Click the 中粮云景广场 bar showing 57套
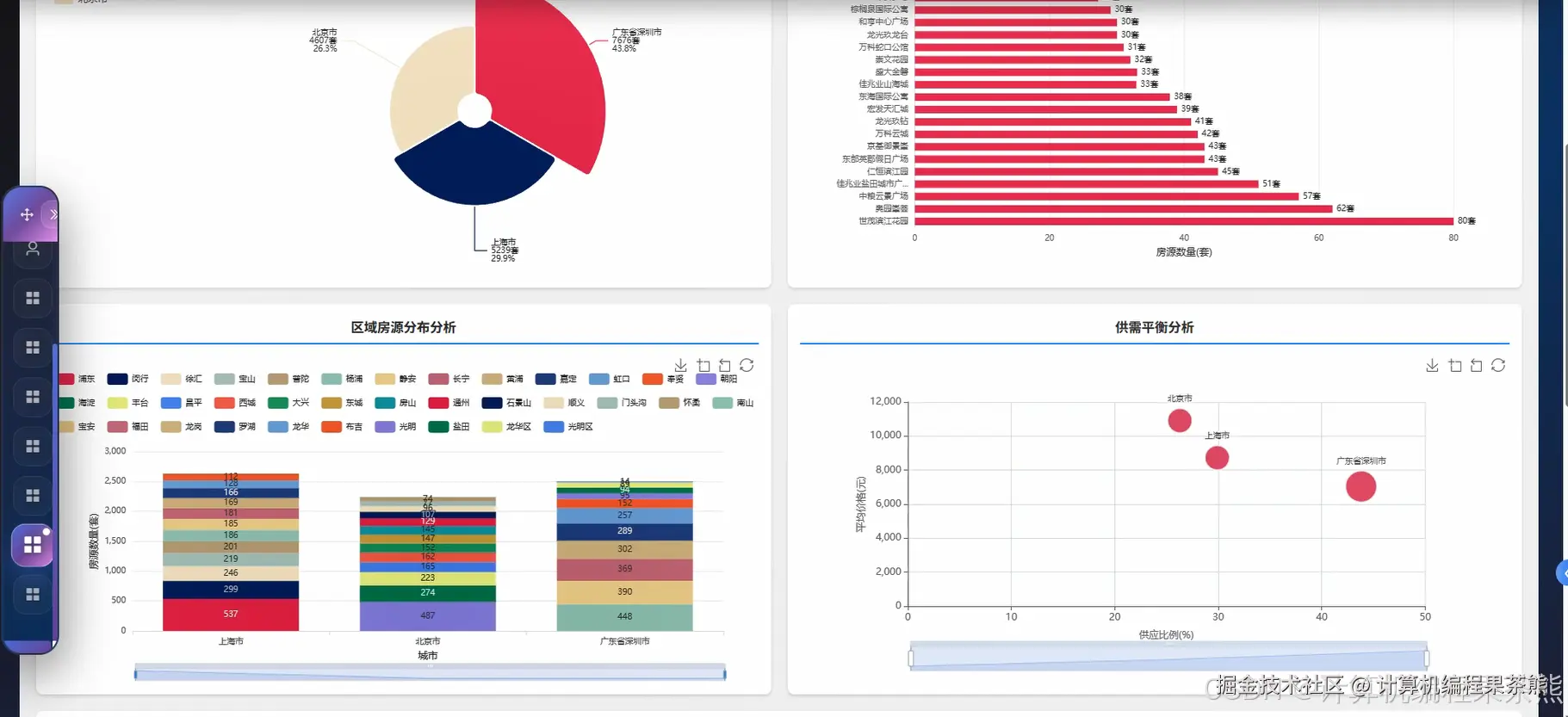Screen dimensions: 1568x717 click(1106, 196)
